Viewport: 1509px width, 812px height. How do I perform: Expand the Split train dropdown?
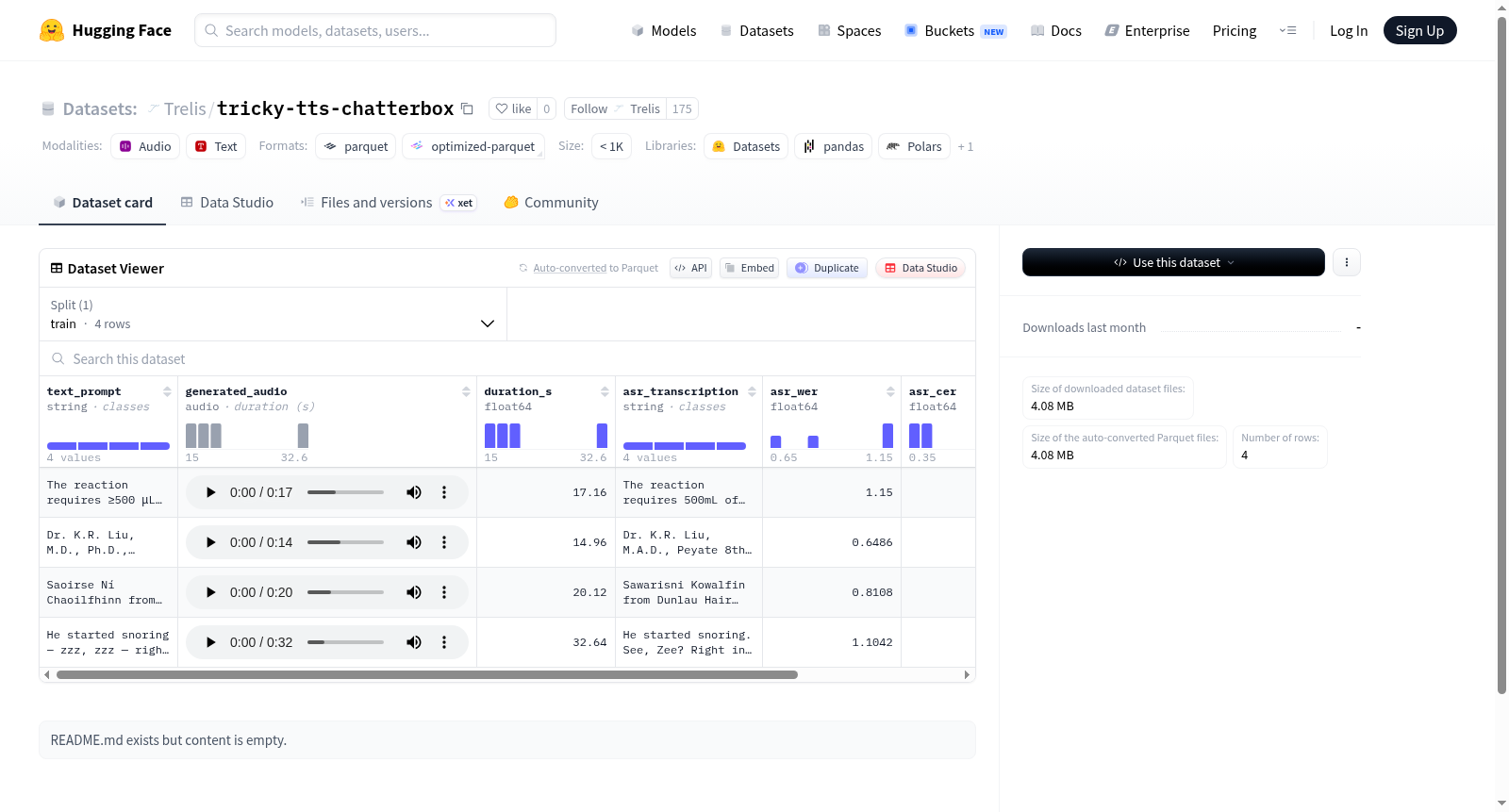tap(273, 314)
